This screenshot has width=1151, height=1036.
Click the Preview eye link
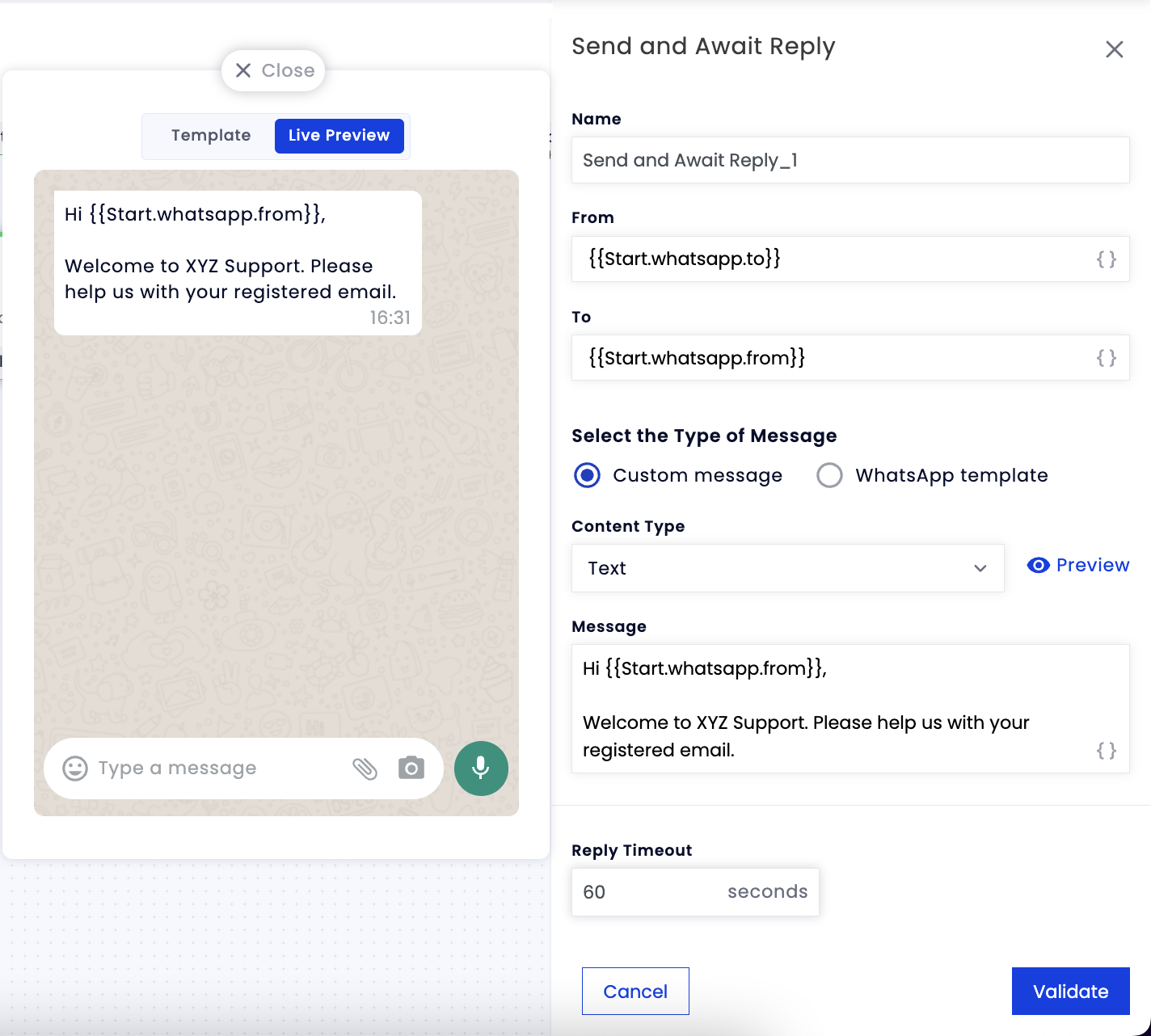(1077, 565)
